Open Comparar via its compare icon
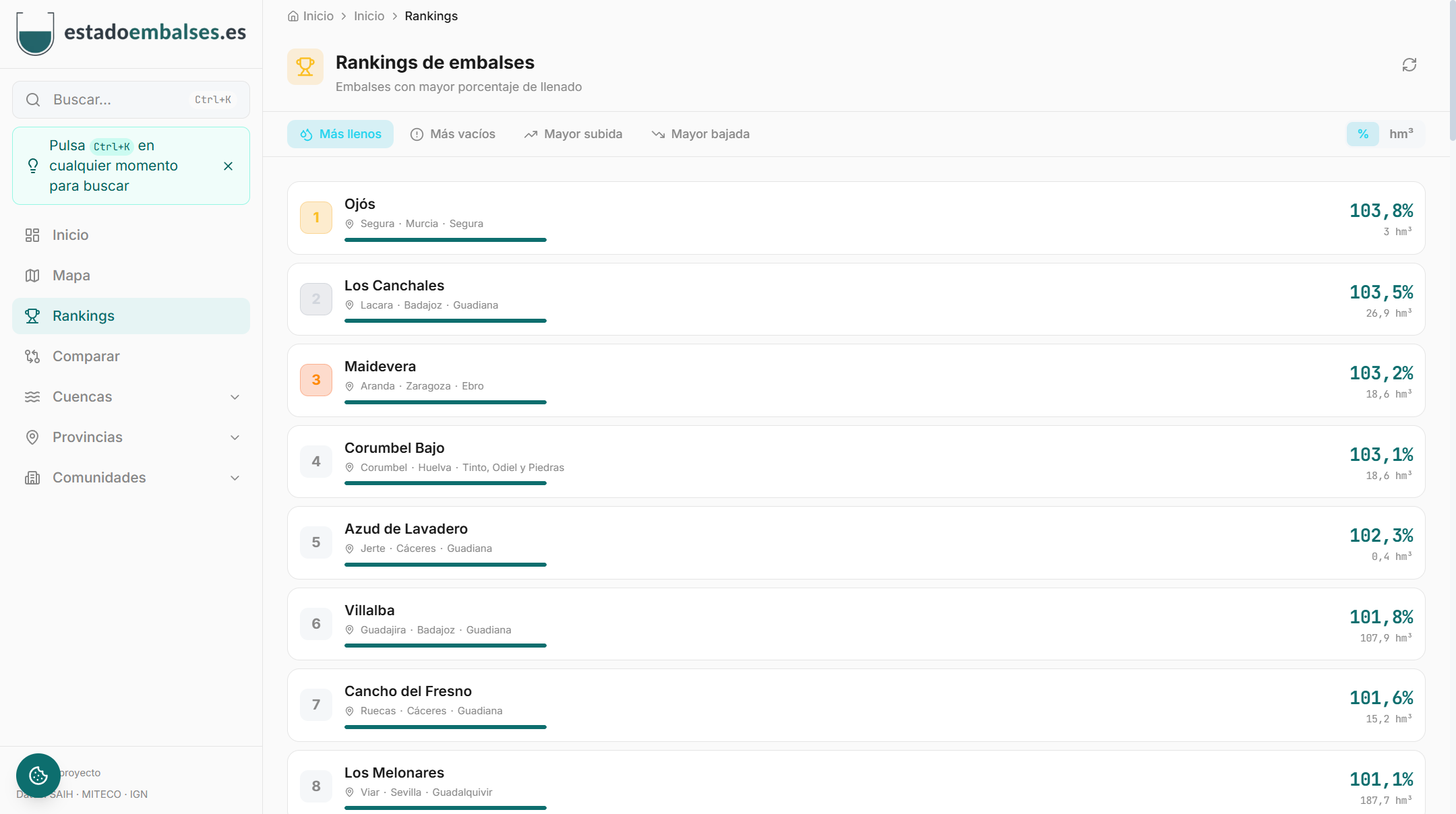The height and width of the screenshot is (814, 1456). 32,356
